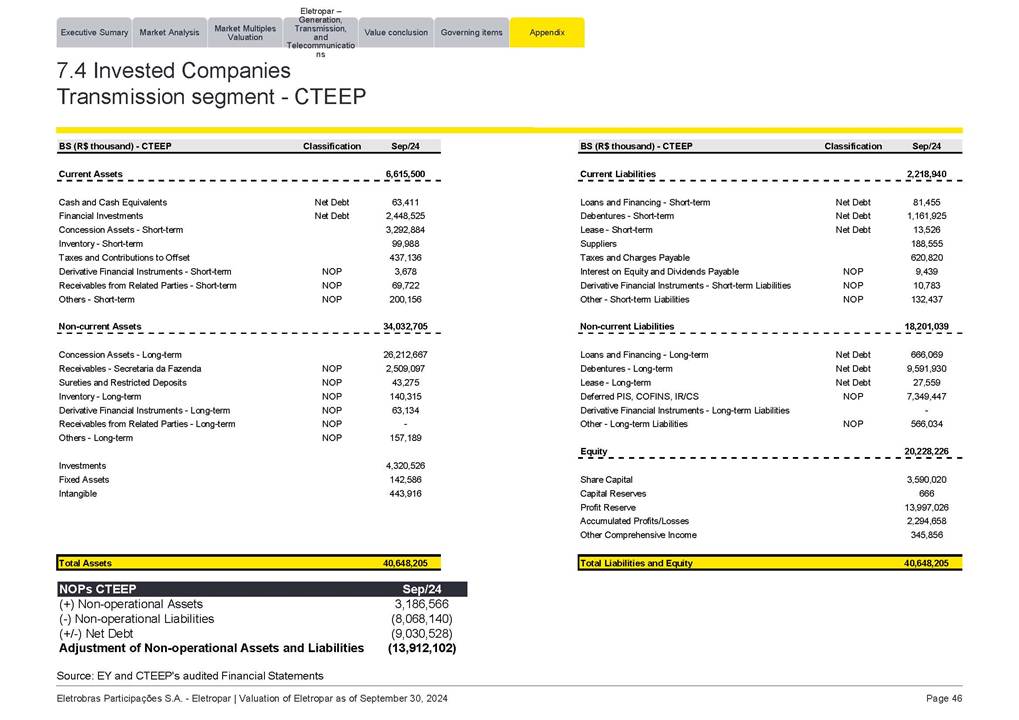Viewport: 1019px width, 720px height.
Task: Select Taxes and Contributions to Offset row
Action: point(250,258)
